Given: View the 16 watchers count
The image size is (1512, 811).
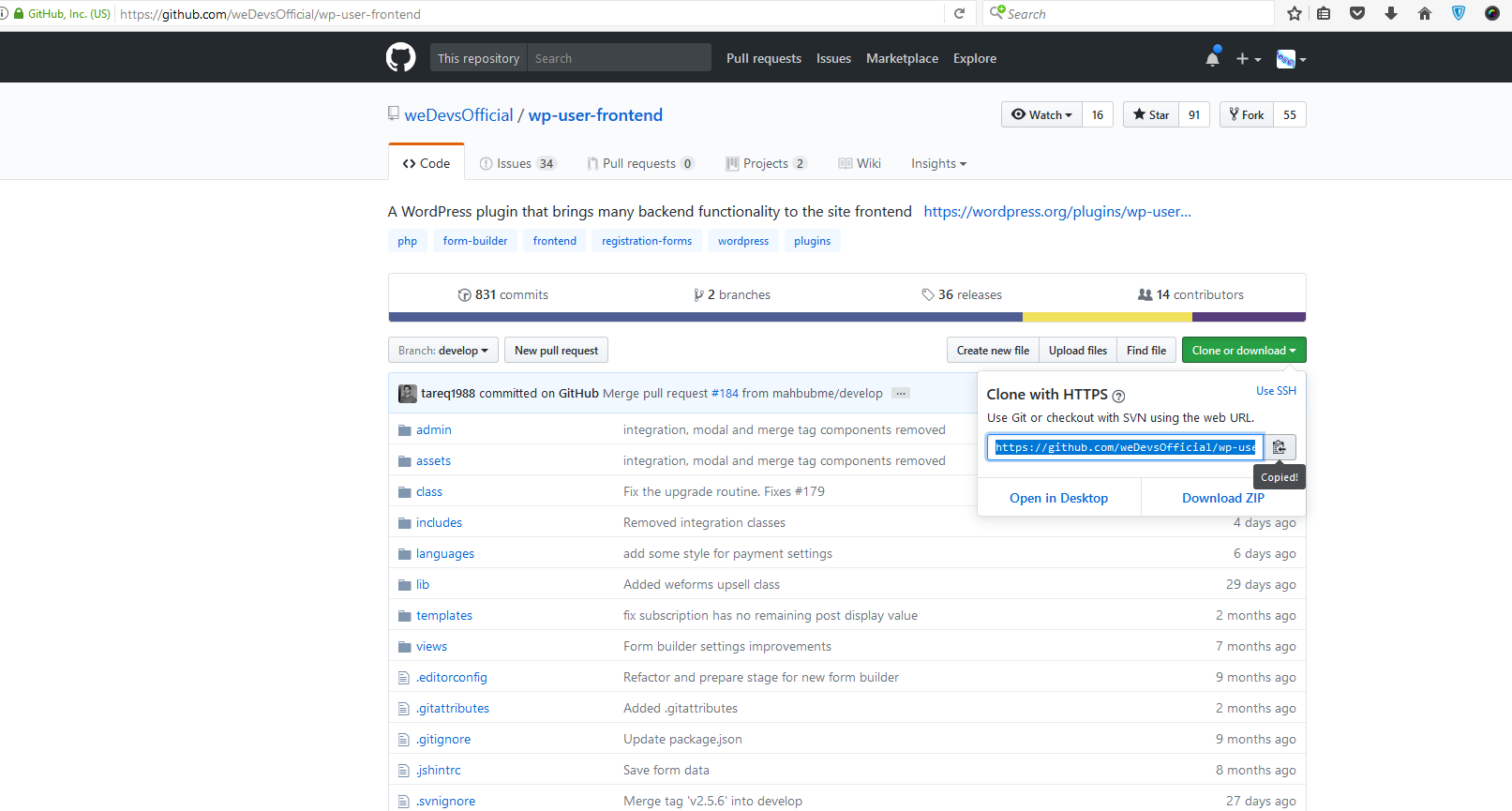Looking at the screenshot, I should 1098,114.
